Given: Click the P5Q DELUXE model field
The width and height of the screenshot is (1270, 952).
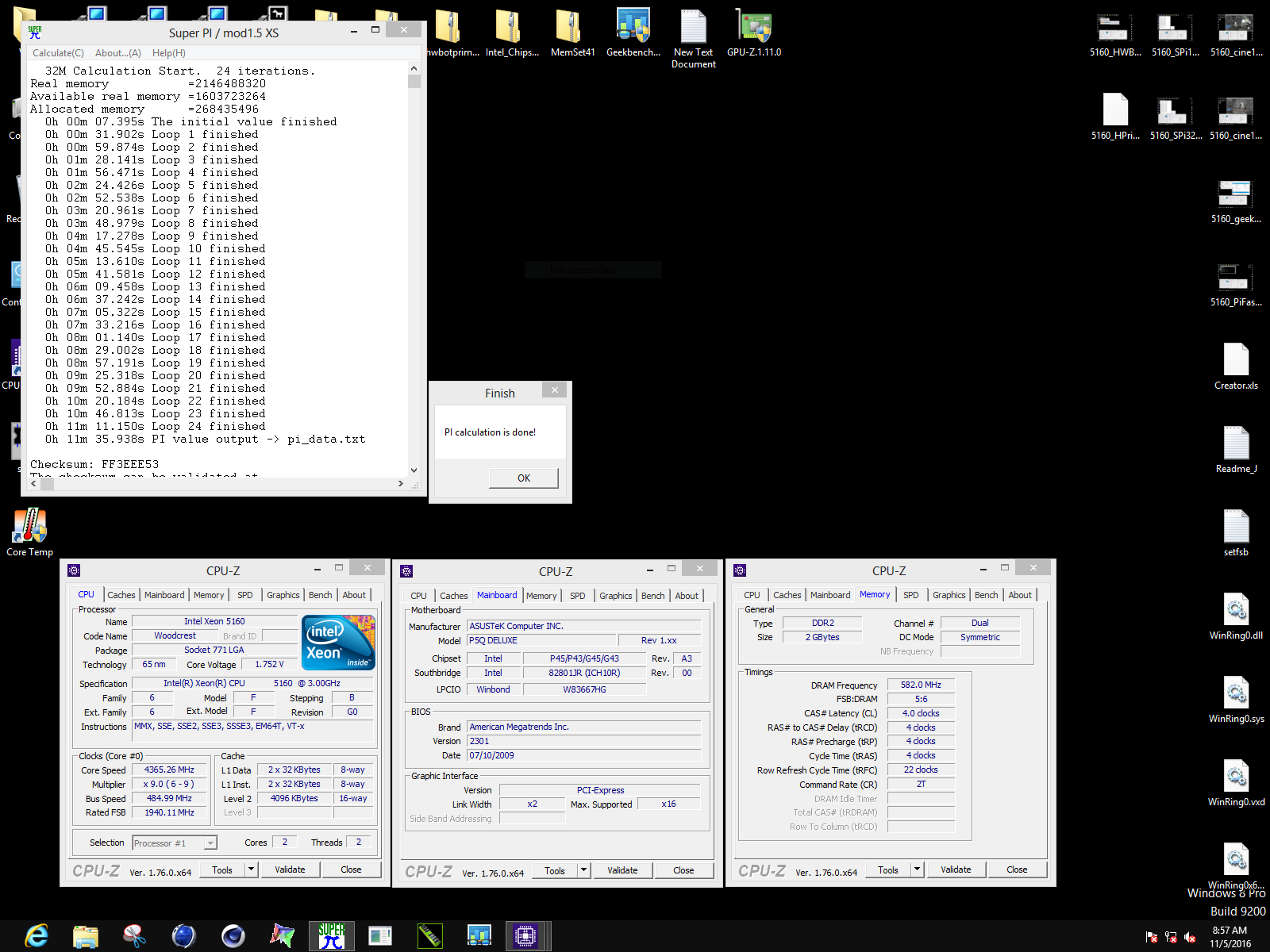Looking at the screenshot, I should pos(542,640).
